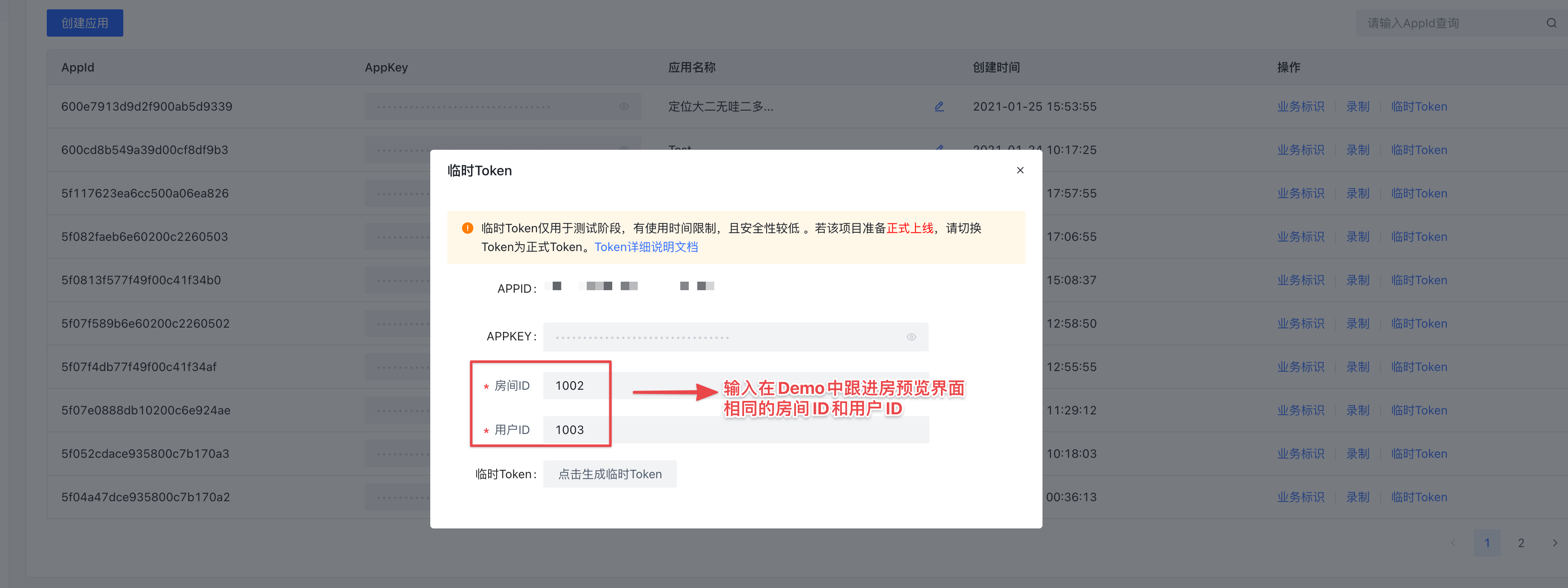Open 录制 for 5f07f4db77f49f00c41f34af

click(x=1358, y=367)
